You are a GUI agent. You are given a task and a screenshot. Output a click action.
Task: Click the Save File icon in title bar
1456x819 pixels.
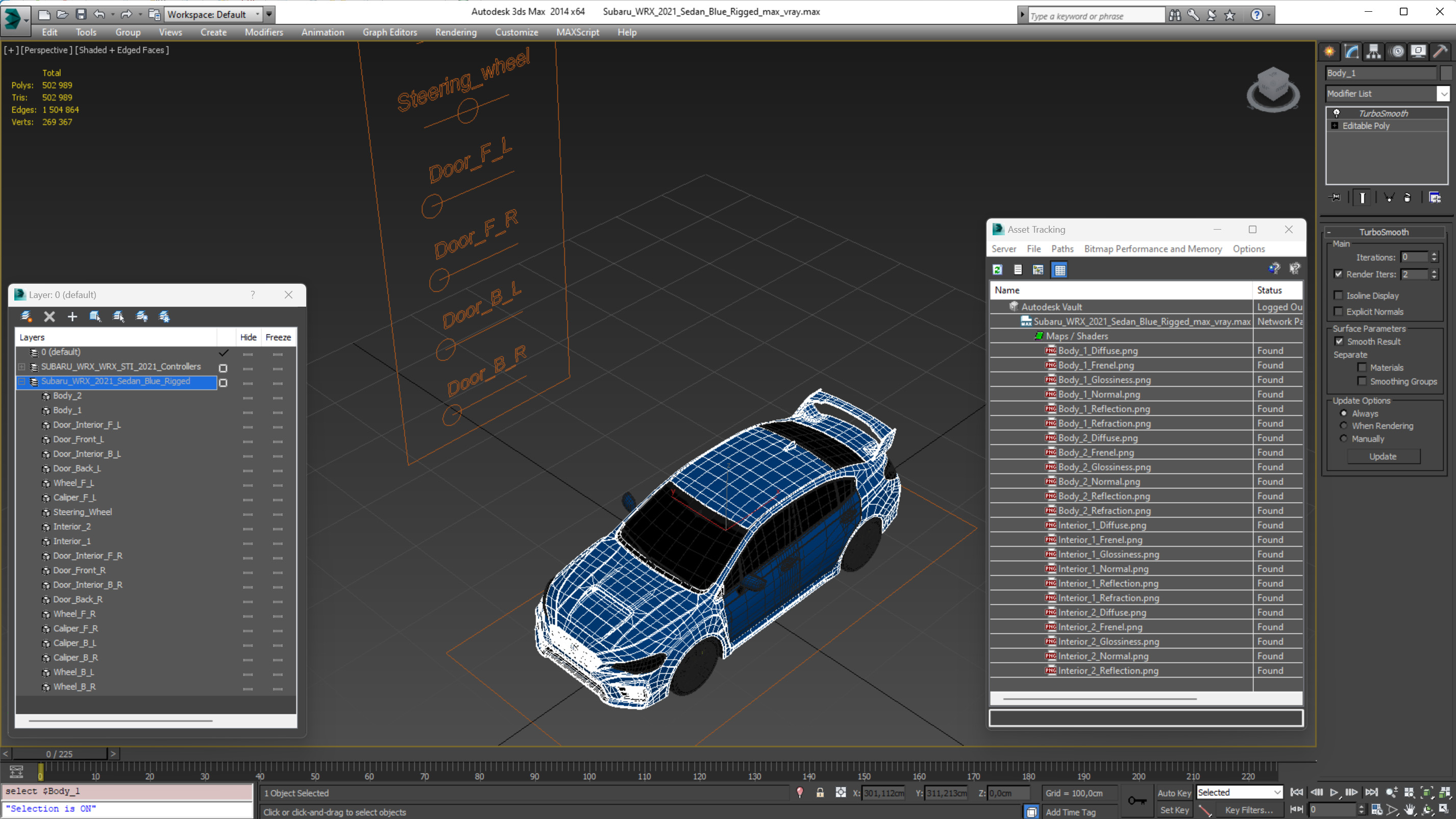(81, 14)
